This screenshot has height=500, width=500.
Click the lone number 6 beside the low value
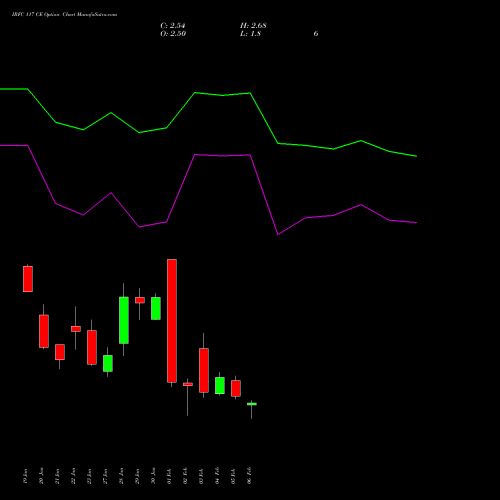(316, 34)
